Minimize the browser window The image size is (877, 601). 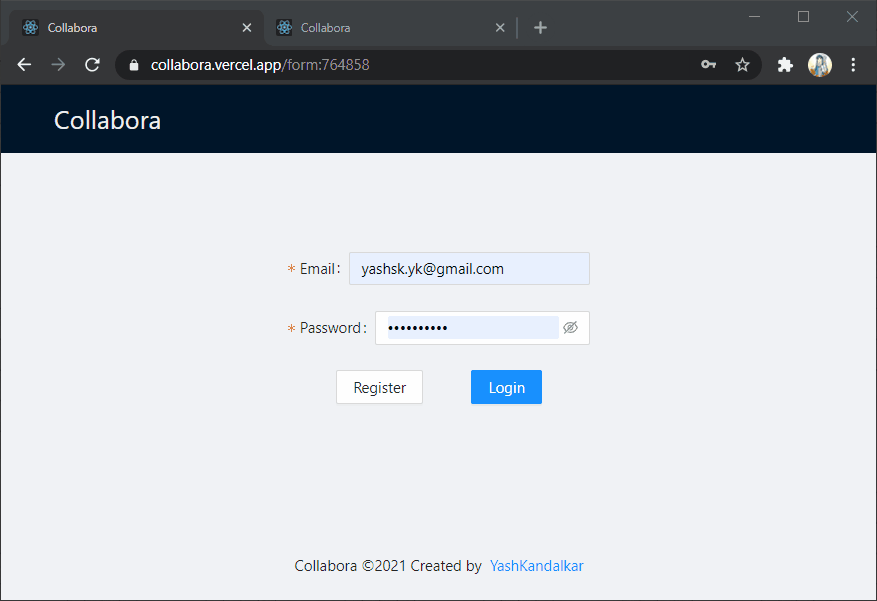(x=755, y=17)
